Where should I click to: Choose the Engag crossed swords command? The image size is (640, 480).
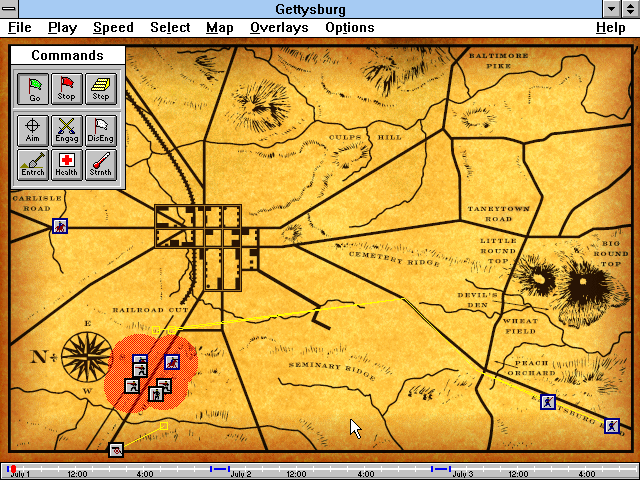tap(67, 131)
